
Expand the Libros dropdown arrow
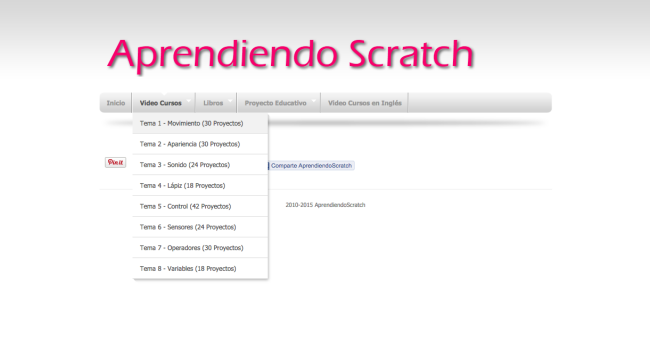click(x=230, y=101)
